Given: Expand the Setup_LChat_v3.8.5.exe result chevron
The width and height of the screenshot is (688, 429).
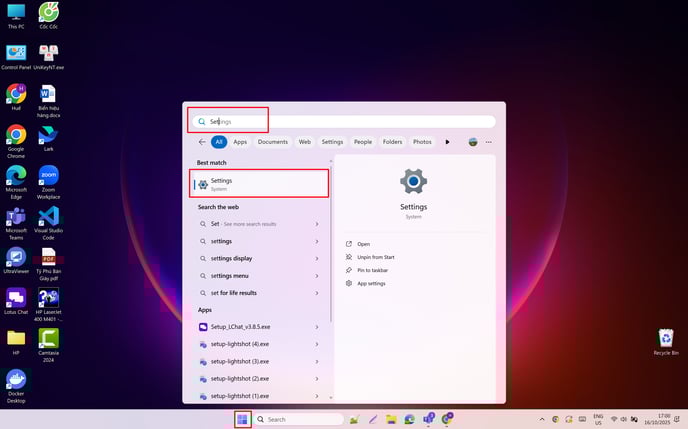Looking at the screenshot, I should (317, 327).
